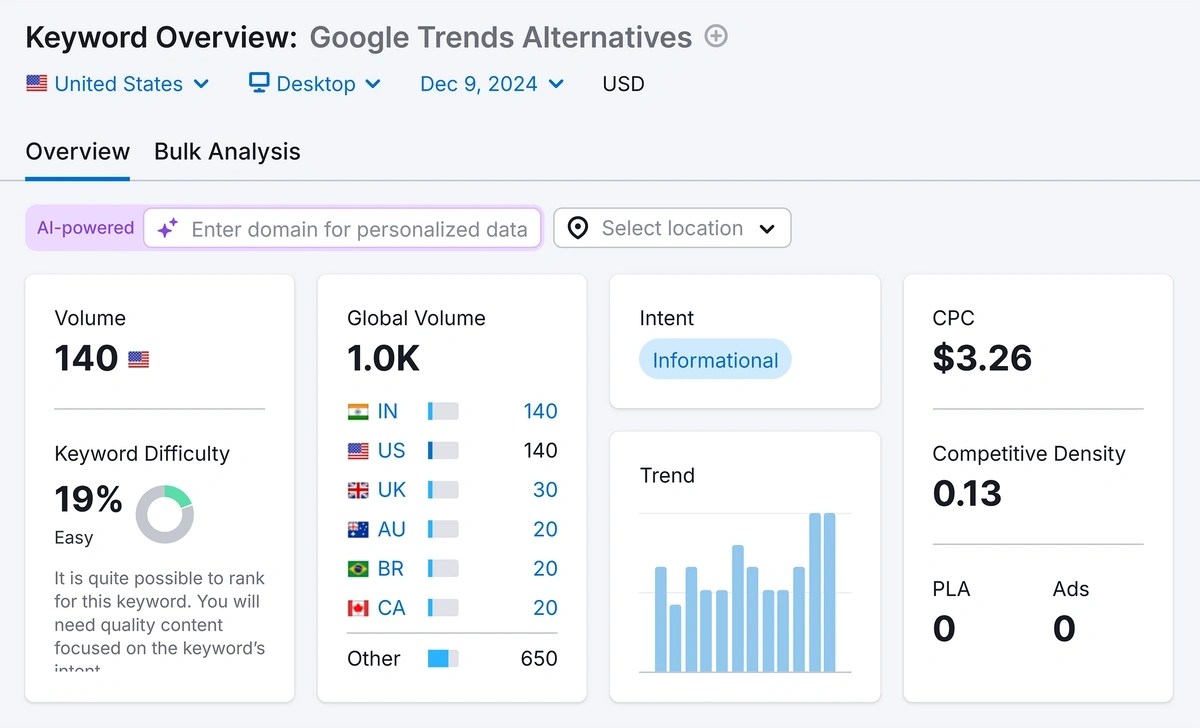
Task: Click the CA country link
Action: (x=392, y=608)
